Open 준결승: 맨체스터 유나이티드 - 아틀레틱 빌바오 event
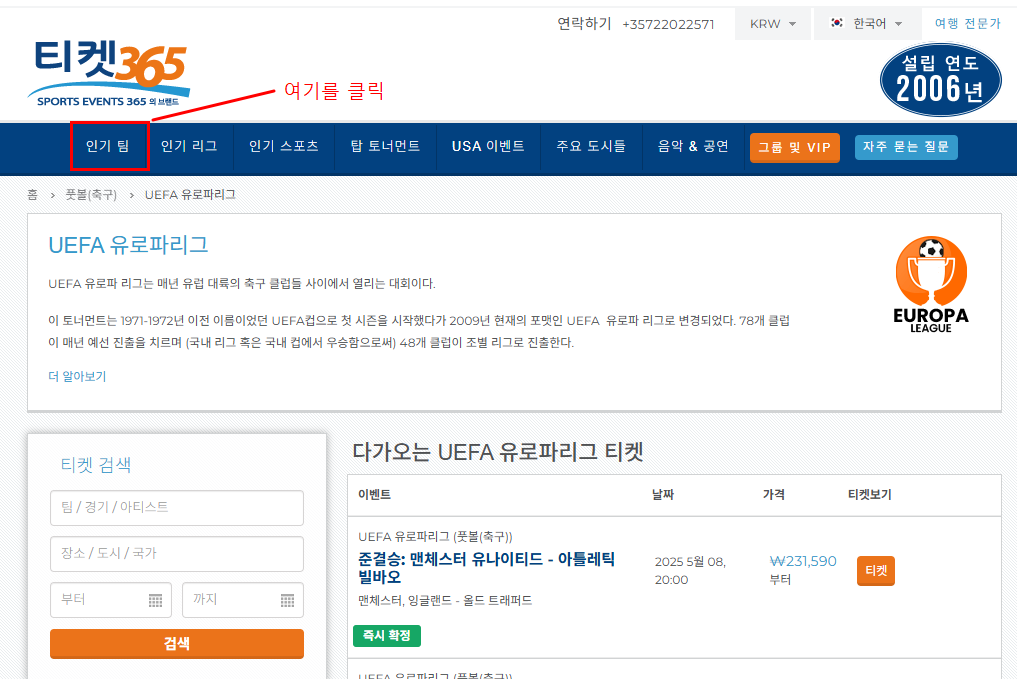This screenshot has width=1017, height=679. point(486,567)
